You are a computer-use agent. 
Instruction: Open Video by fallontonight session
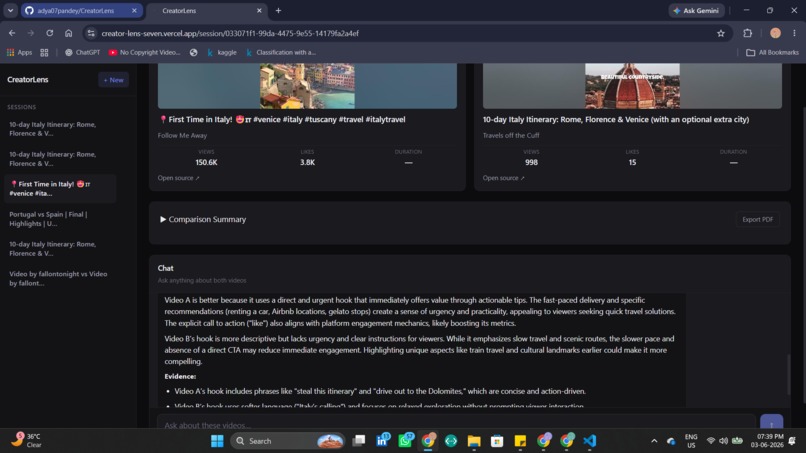point(60,278)
